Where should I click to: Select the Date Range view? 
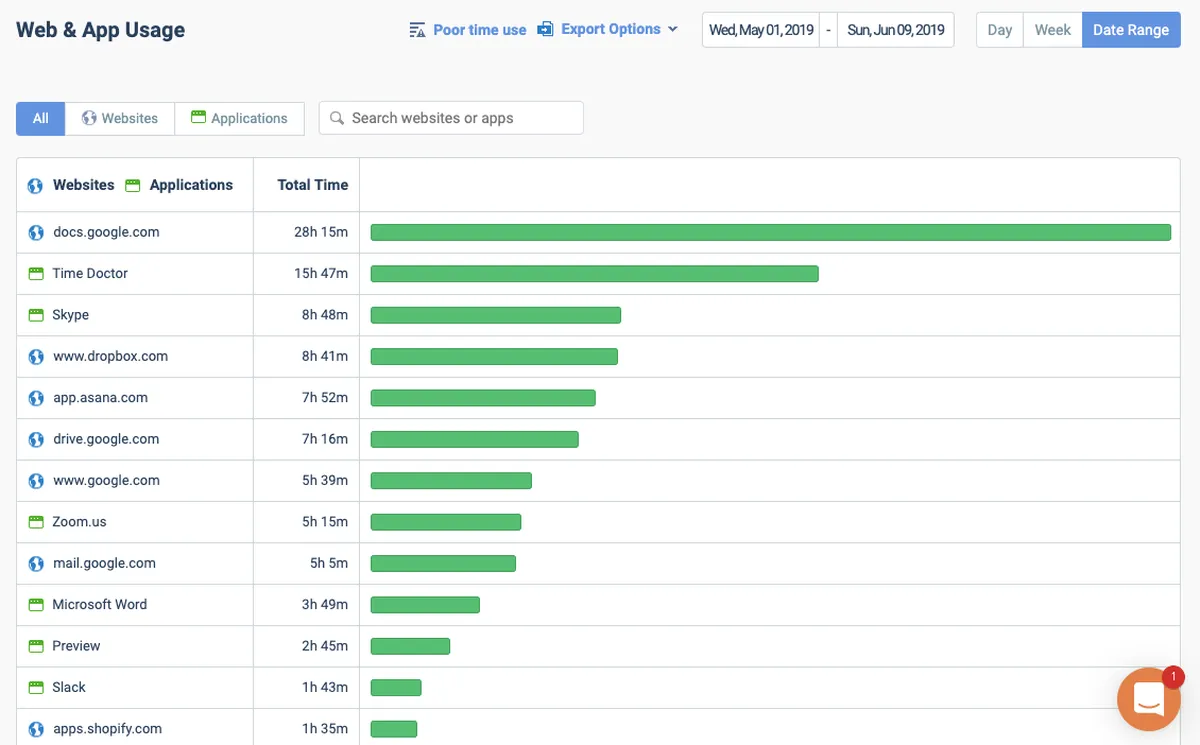pos(1131,30)
